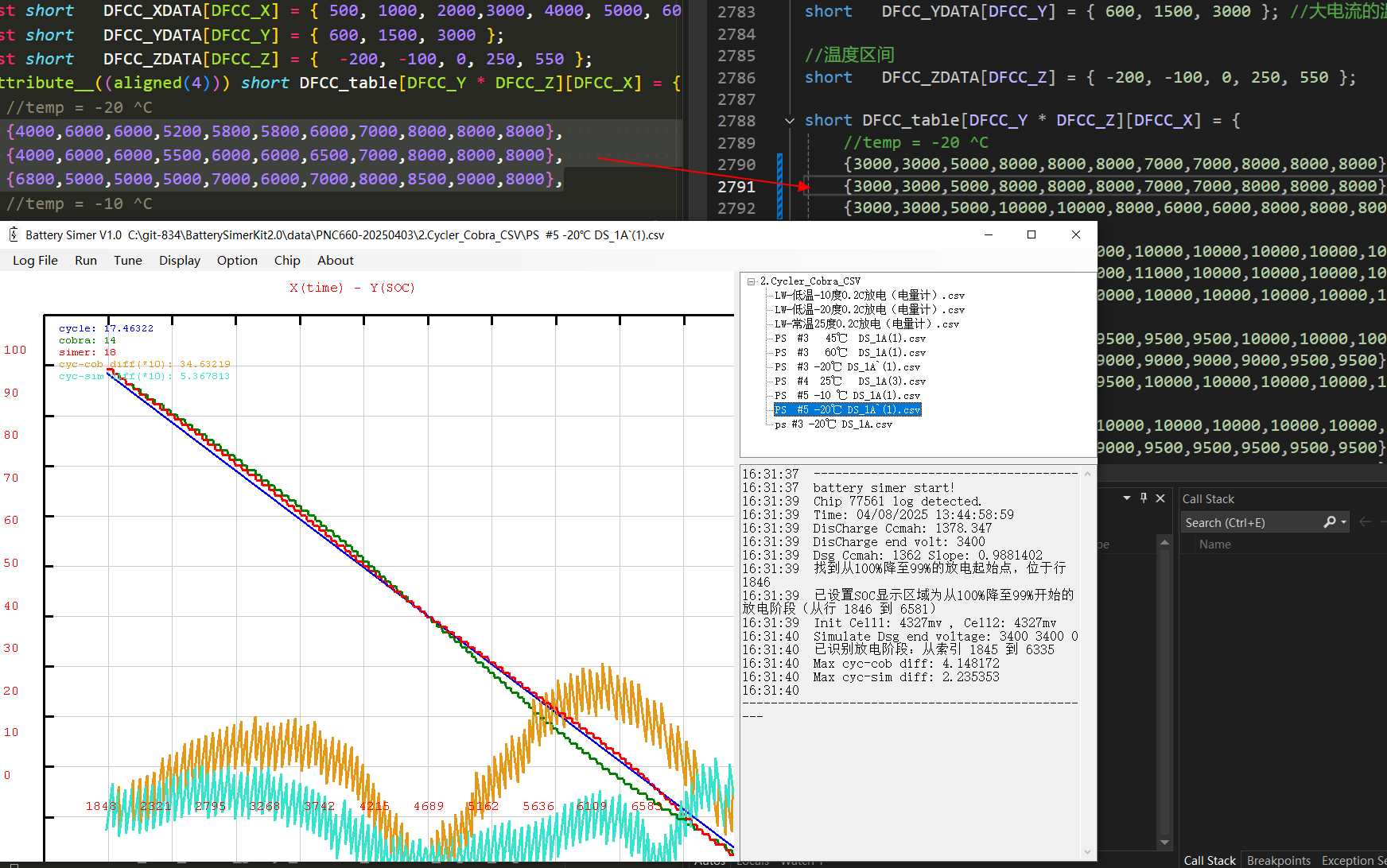Click //temp = -20 comment in right editor

click(x=916, y=143)
